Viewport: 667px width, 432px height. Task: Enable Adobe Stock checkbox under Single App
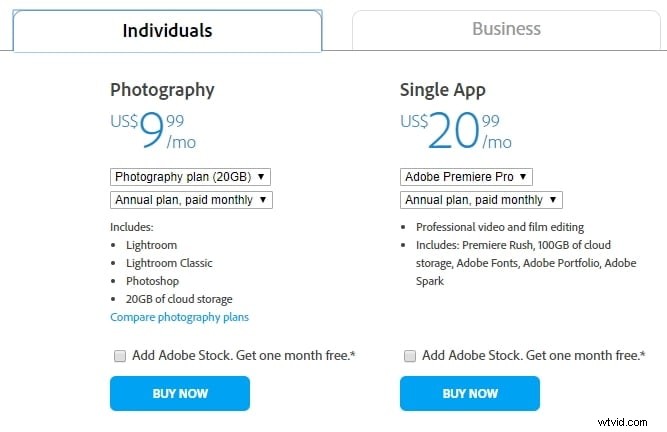[410, 356]
